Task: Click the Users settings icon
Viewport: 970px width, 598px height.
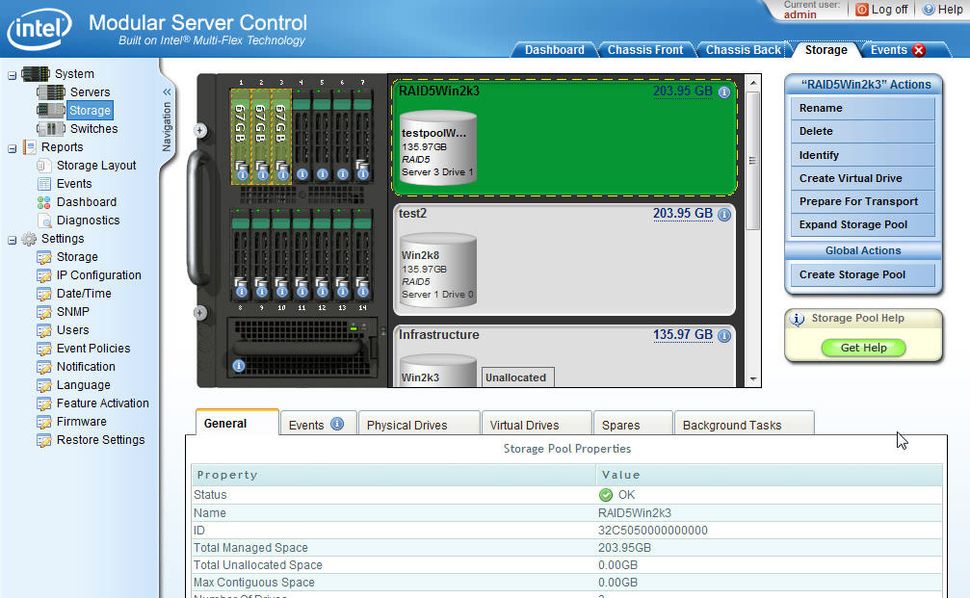Action: pos(43,330)
